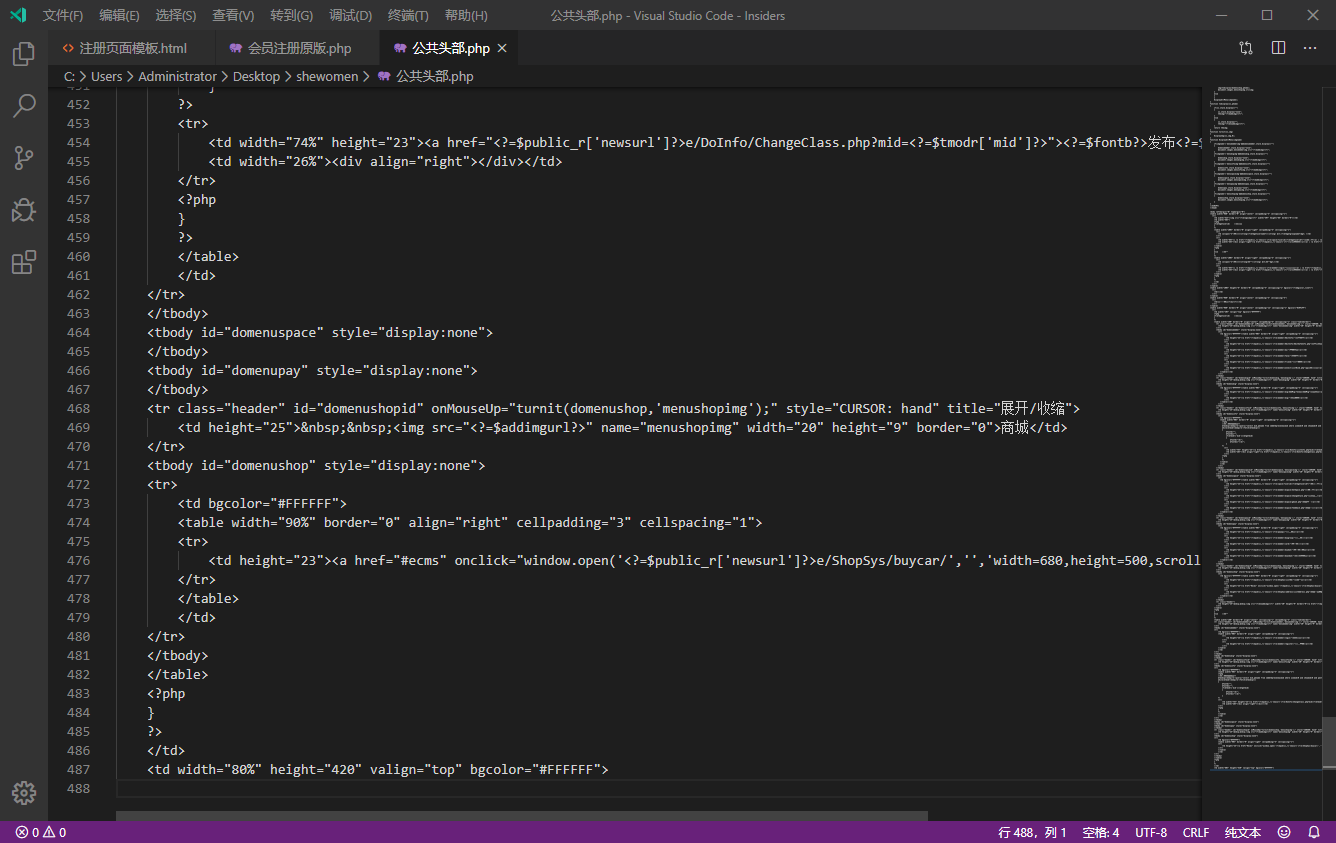
Task: Open the Run and Debug view
Action: pos(23,210)
